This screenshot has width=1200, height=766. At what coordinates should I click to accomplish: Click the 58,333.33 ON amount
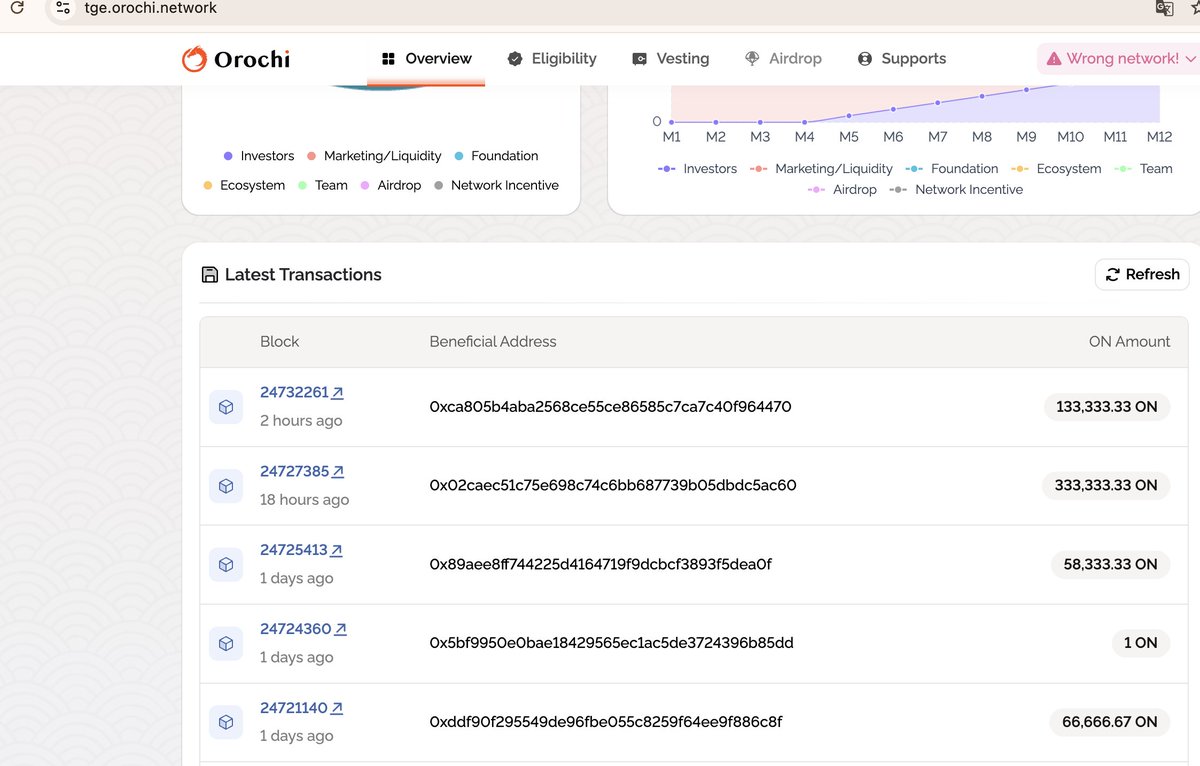(x=1110, y=564)
